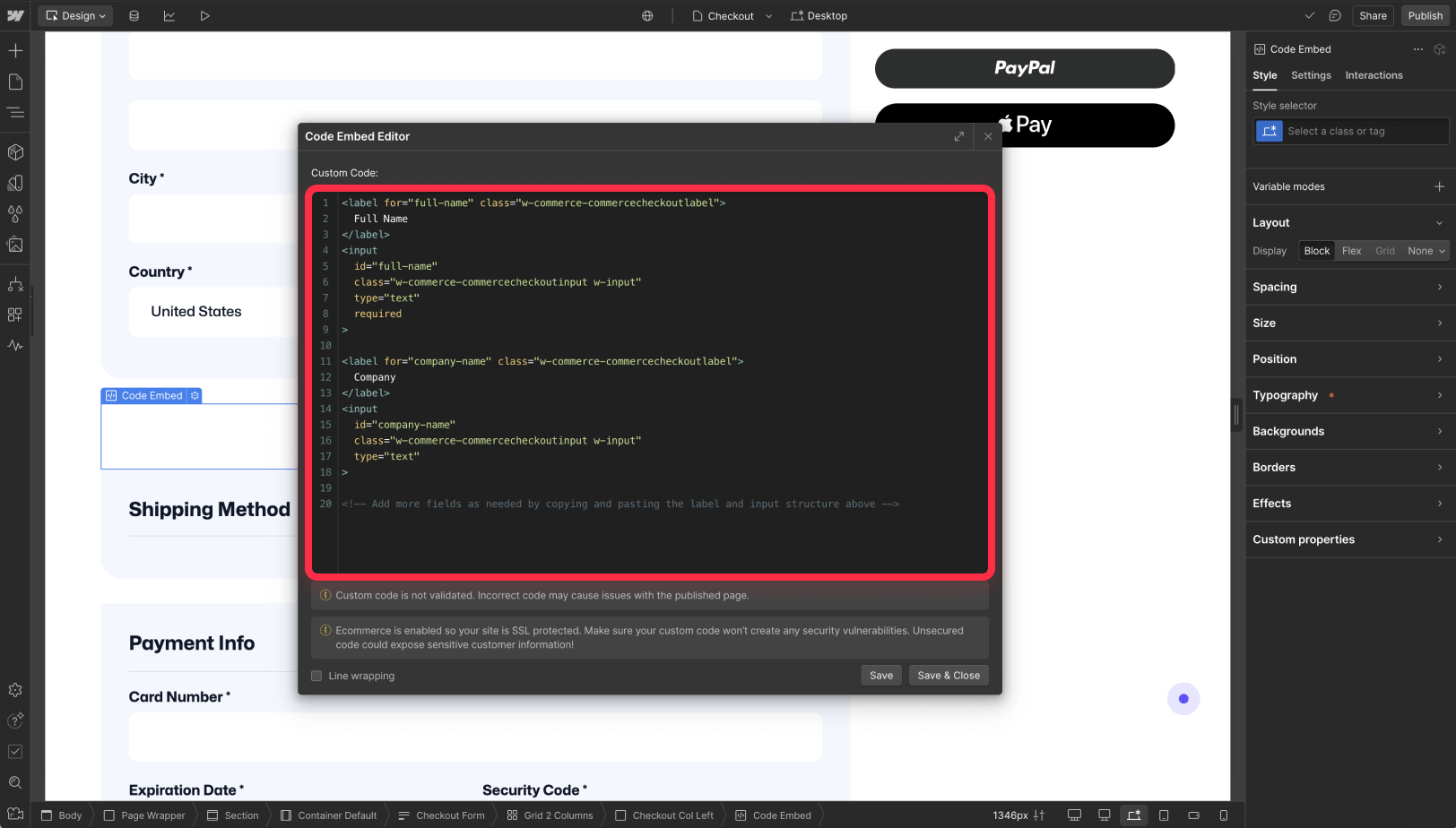Click the Save & Close button

coord(949,676)
